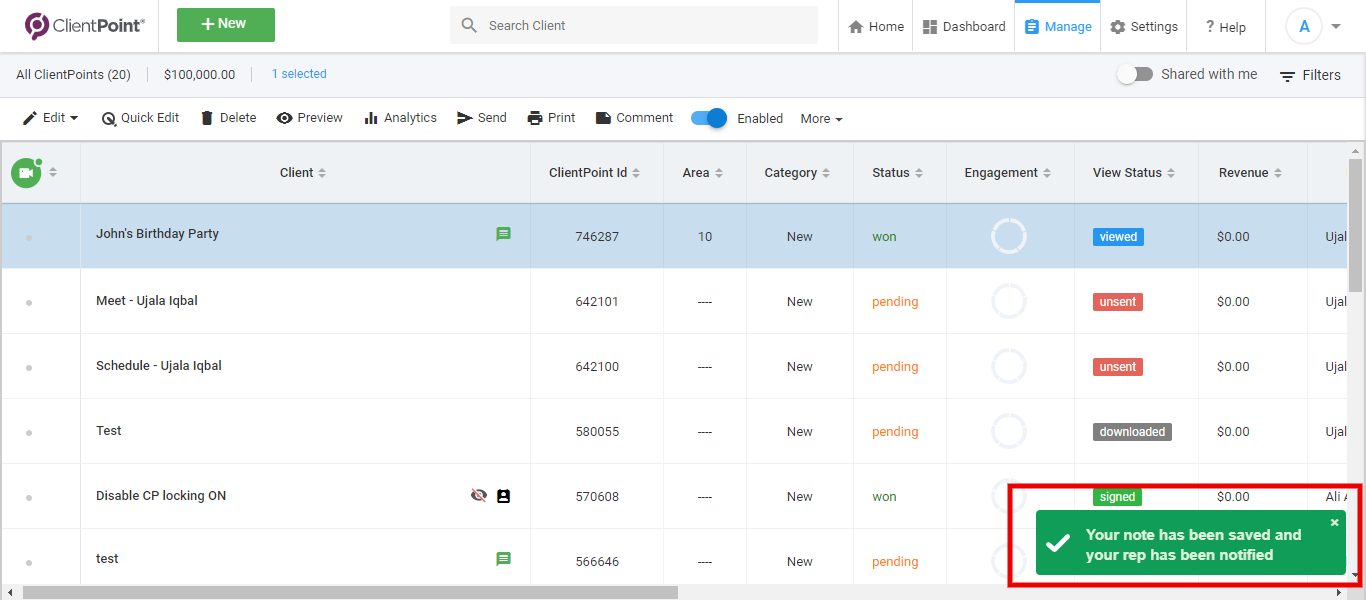Click Comment in the toolbar
The height and width of the screenshot is (600, 1366).
634,118
